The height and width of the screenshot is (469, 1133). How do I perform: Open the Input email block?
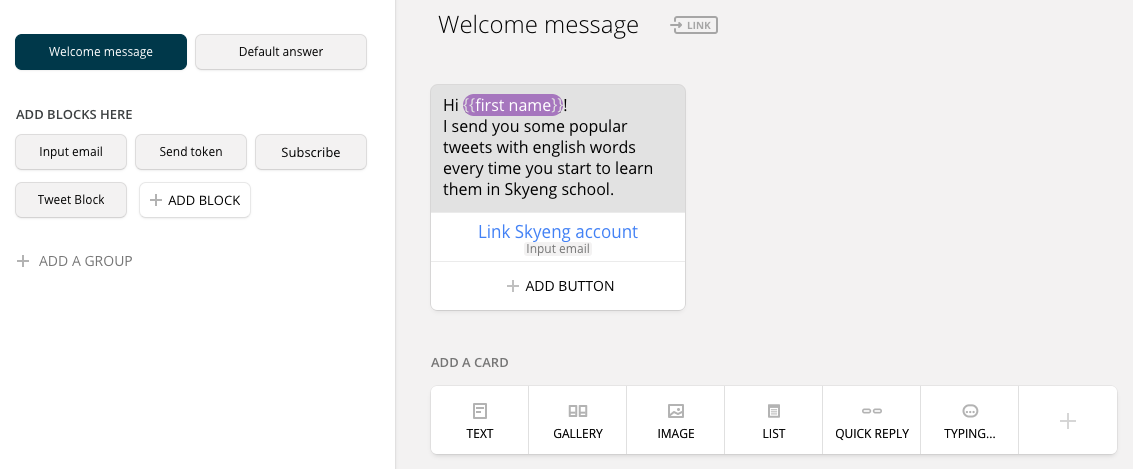point(71,152)
